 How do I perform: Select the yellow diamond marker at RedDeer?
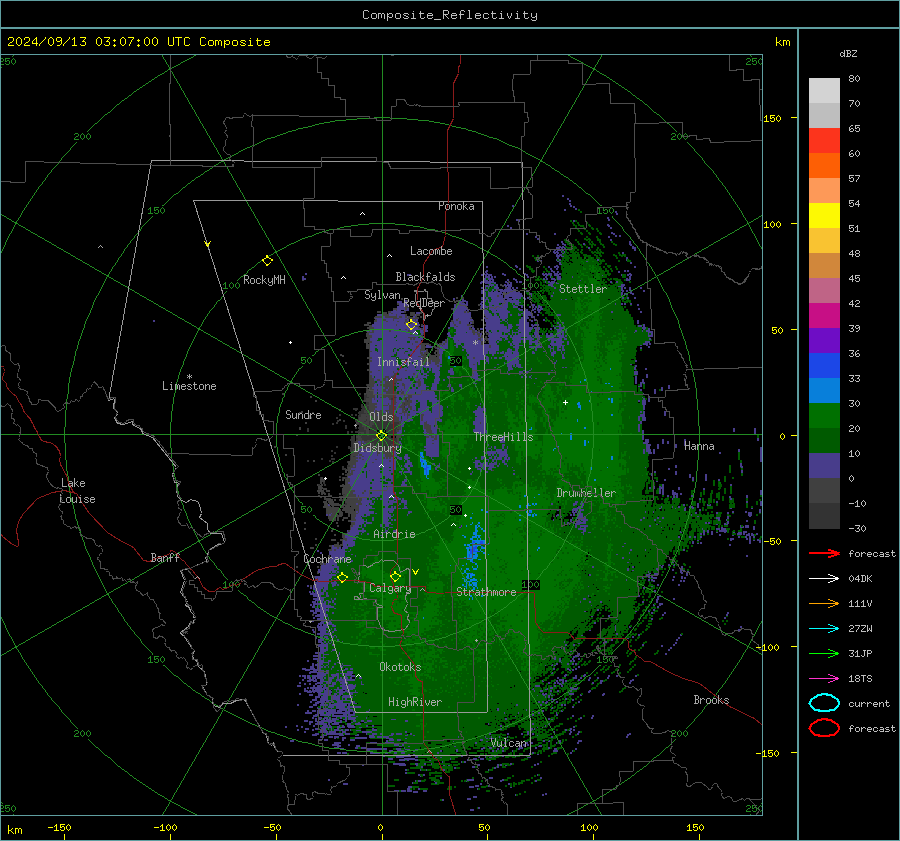[411, 325]
